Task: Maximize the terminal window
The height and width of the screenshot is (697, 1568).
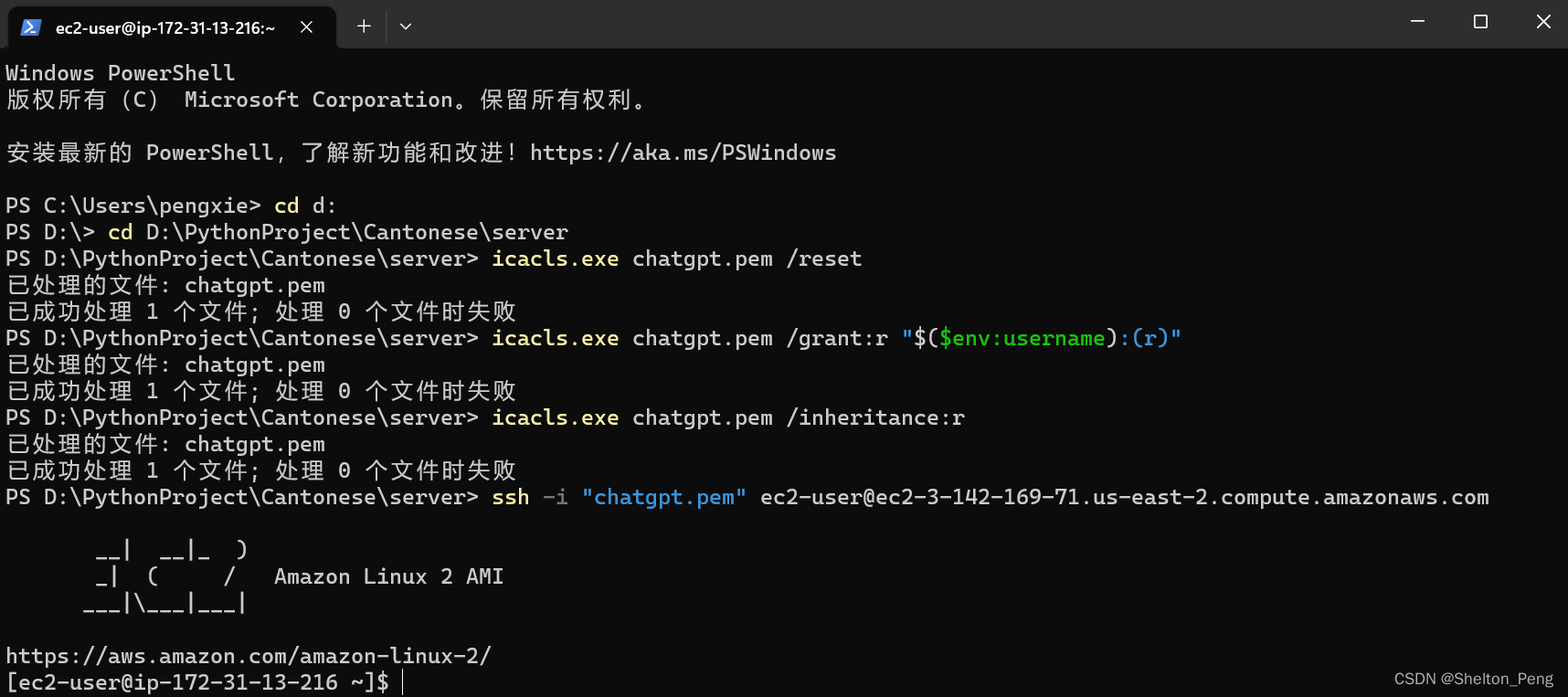Action: tap(1481, 21)
